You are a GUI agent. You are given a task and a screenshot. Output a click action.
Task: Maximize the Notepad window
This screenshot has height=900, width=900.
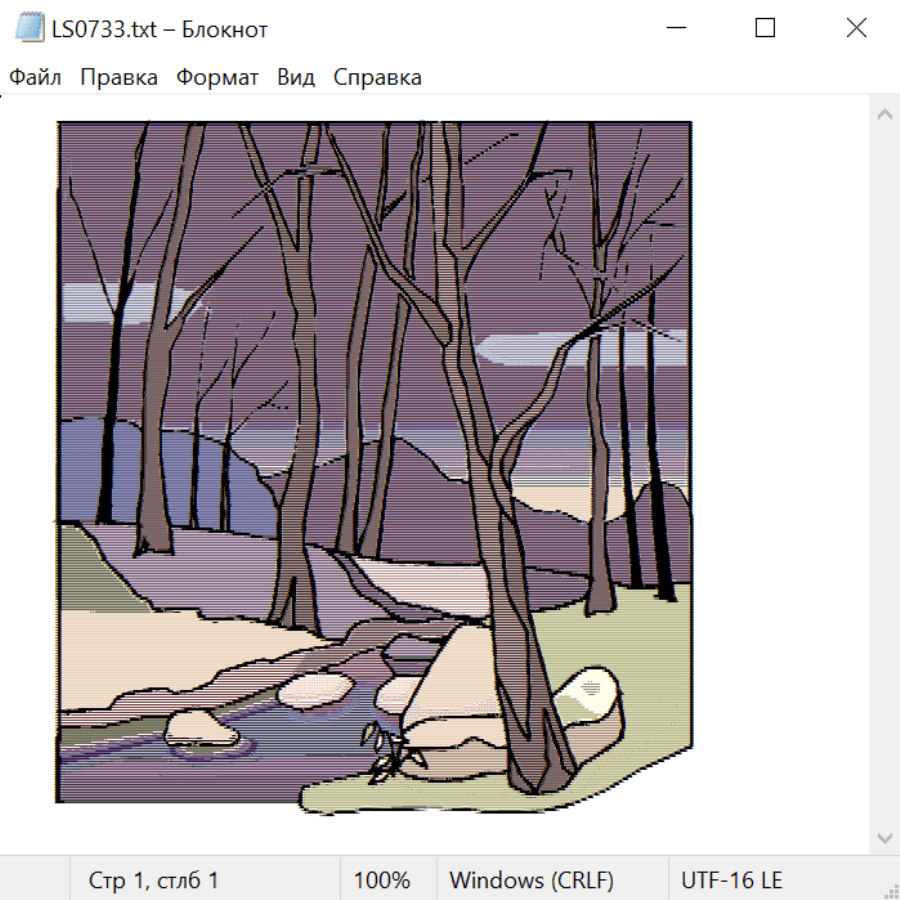(765, 28)
